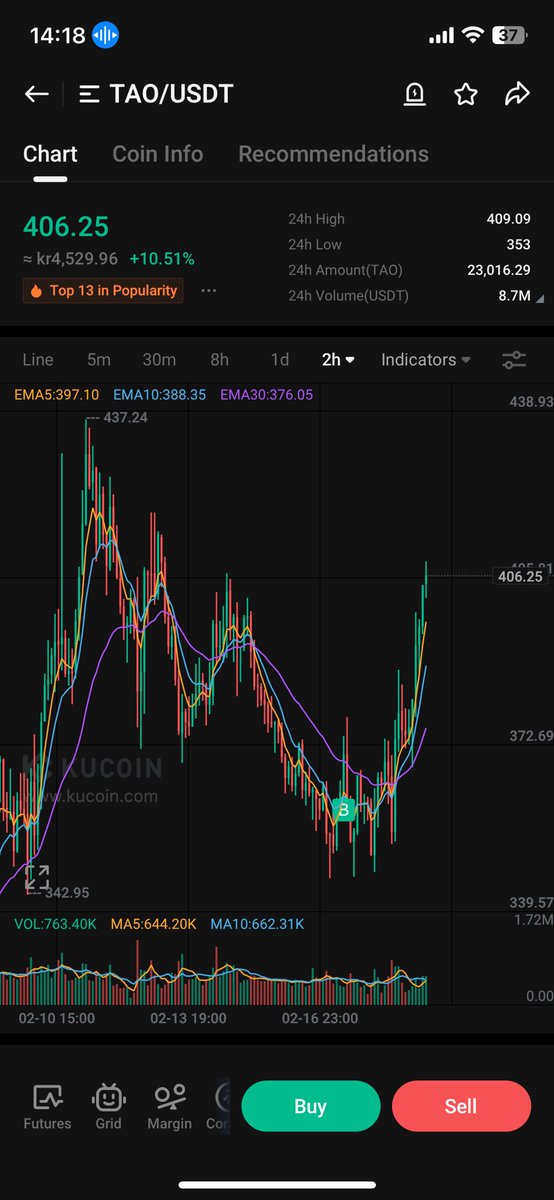554x1200 pixels.
Task: Open more options dots beside popularity badge
Action: coord(208,291)
